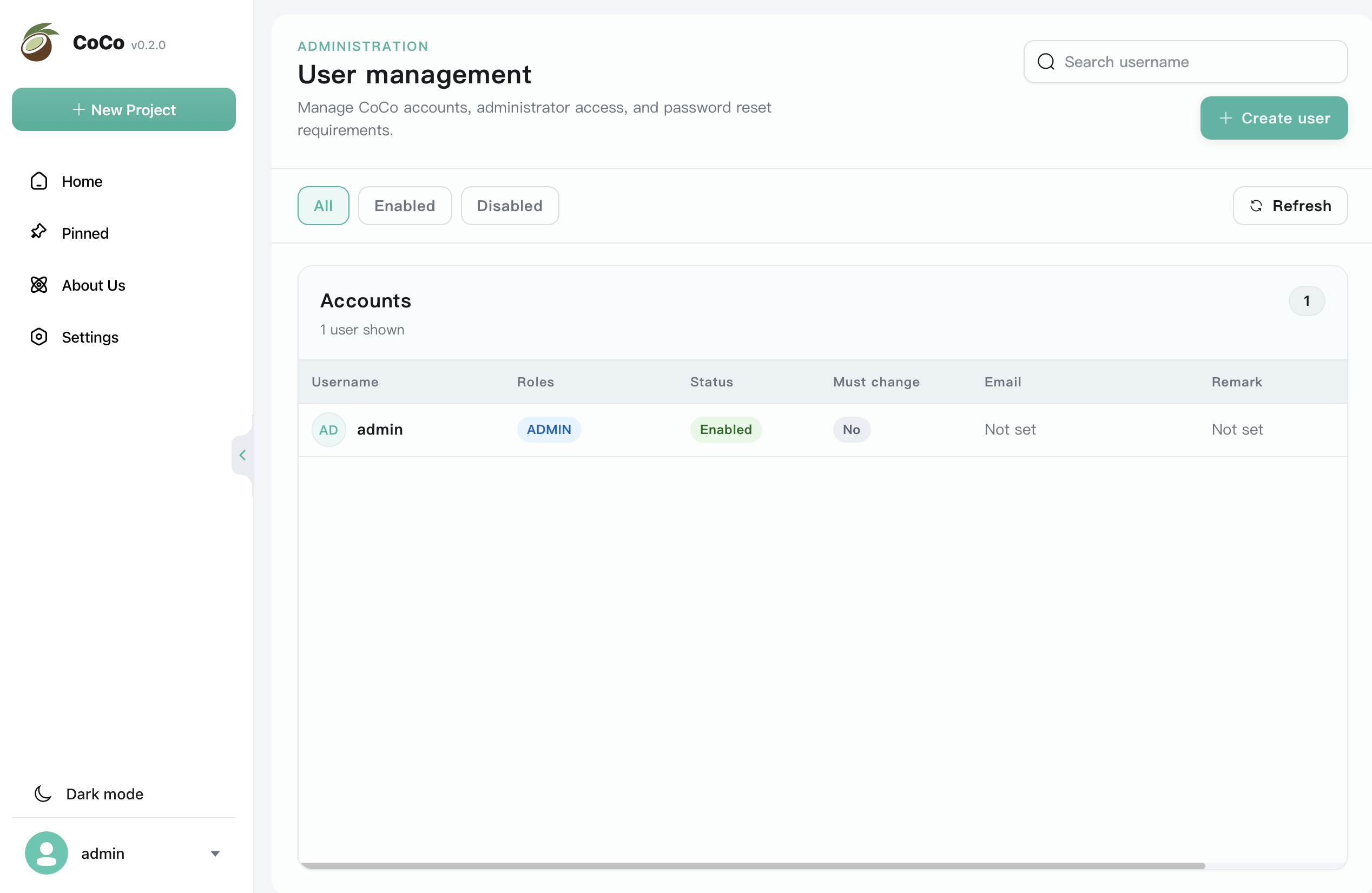Show all users with the All filter
This screenshot has height=893, width=1372.
click(x=324, y=206)
